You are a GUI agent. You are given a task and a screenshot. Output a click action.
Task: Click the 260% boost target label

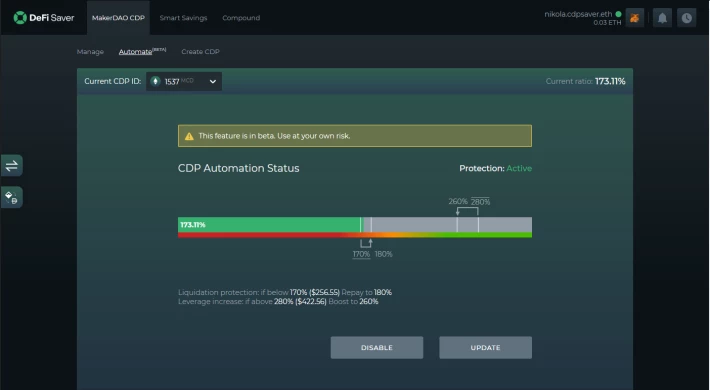pyautogui.click(x=458, y=201)
